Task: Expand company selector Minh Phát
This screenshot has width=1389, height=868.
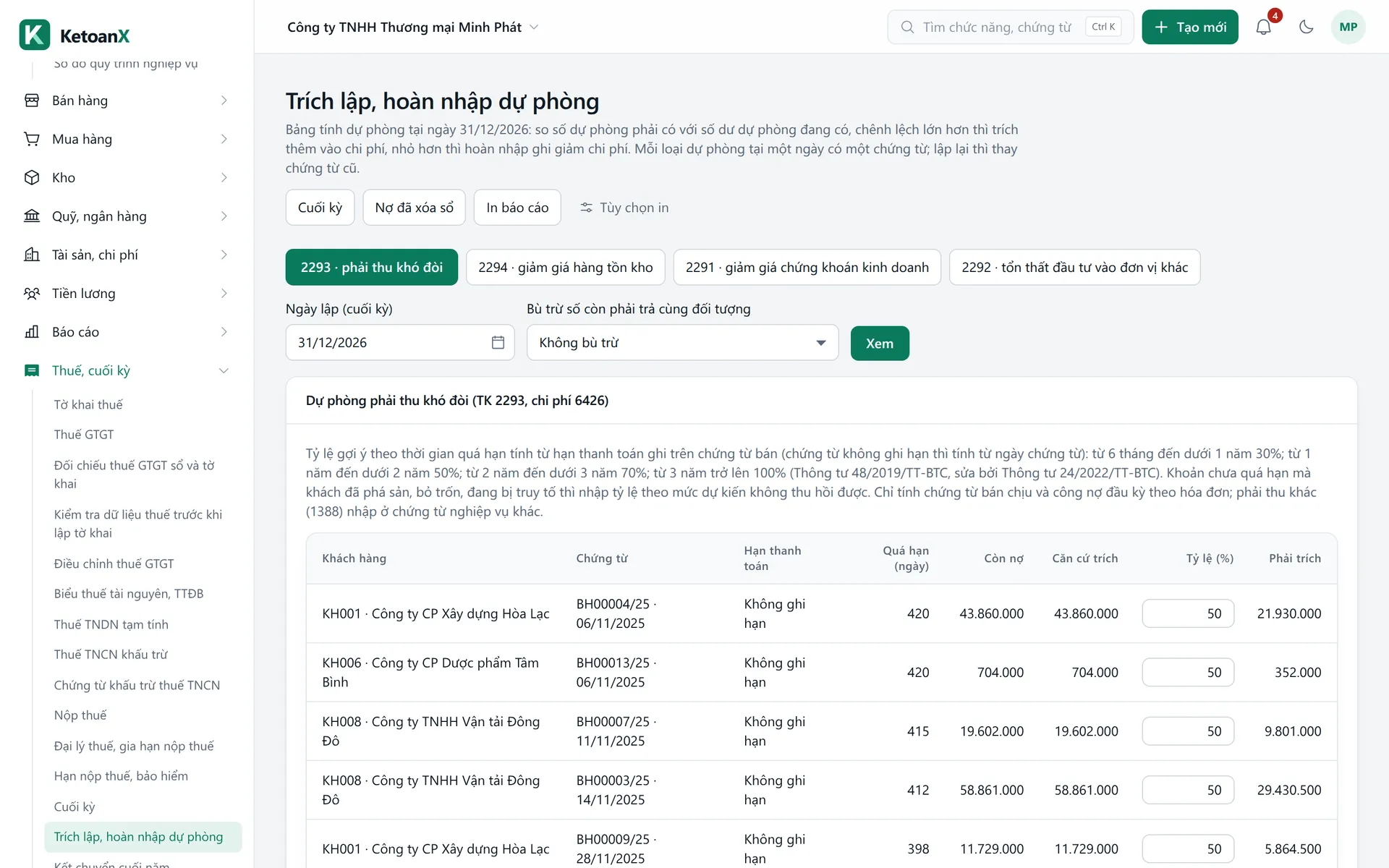Action: pos(412,27)
